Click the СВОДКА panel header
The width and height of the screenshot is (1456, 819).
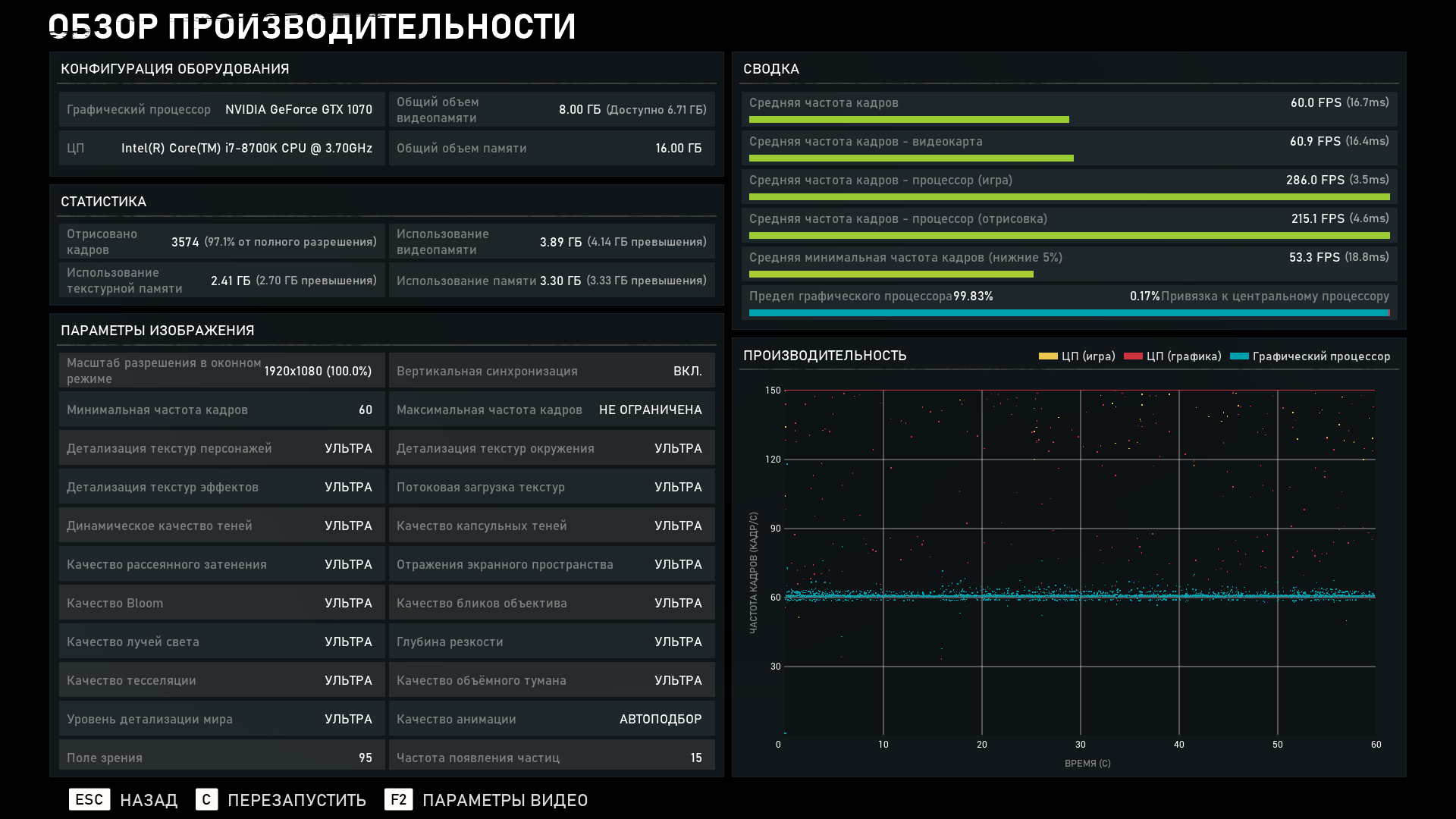pos(771,69)
